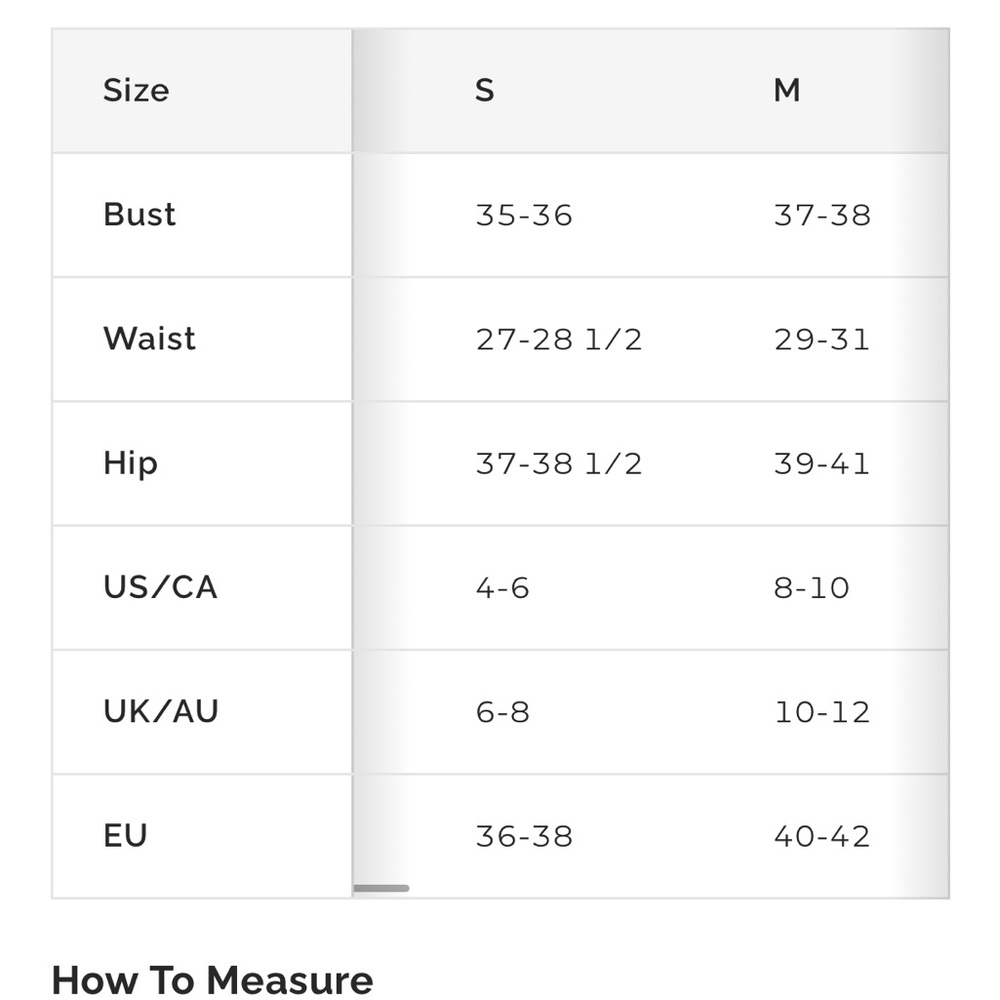Click the 29-31 waist measurement

[822, 339]
